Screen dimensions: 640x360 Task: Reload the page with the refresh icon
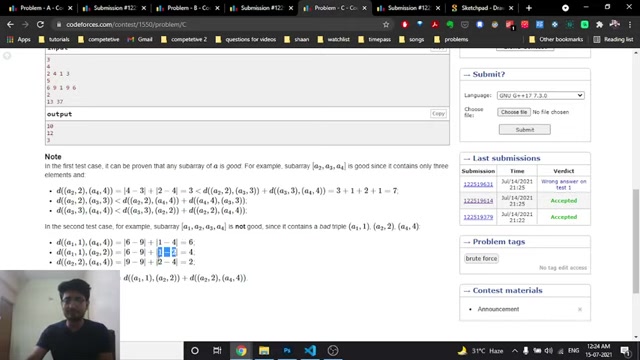(40, 24)
